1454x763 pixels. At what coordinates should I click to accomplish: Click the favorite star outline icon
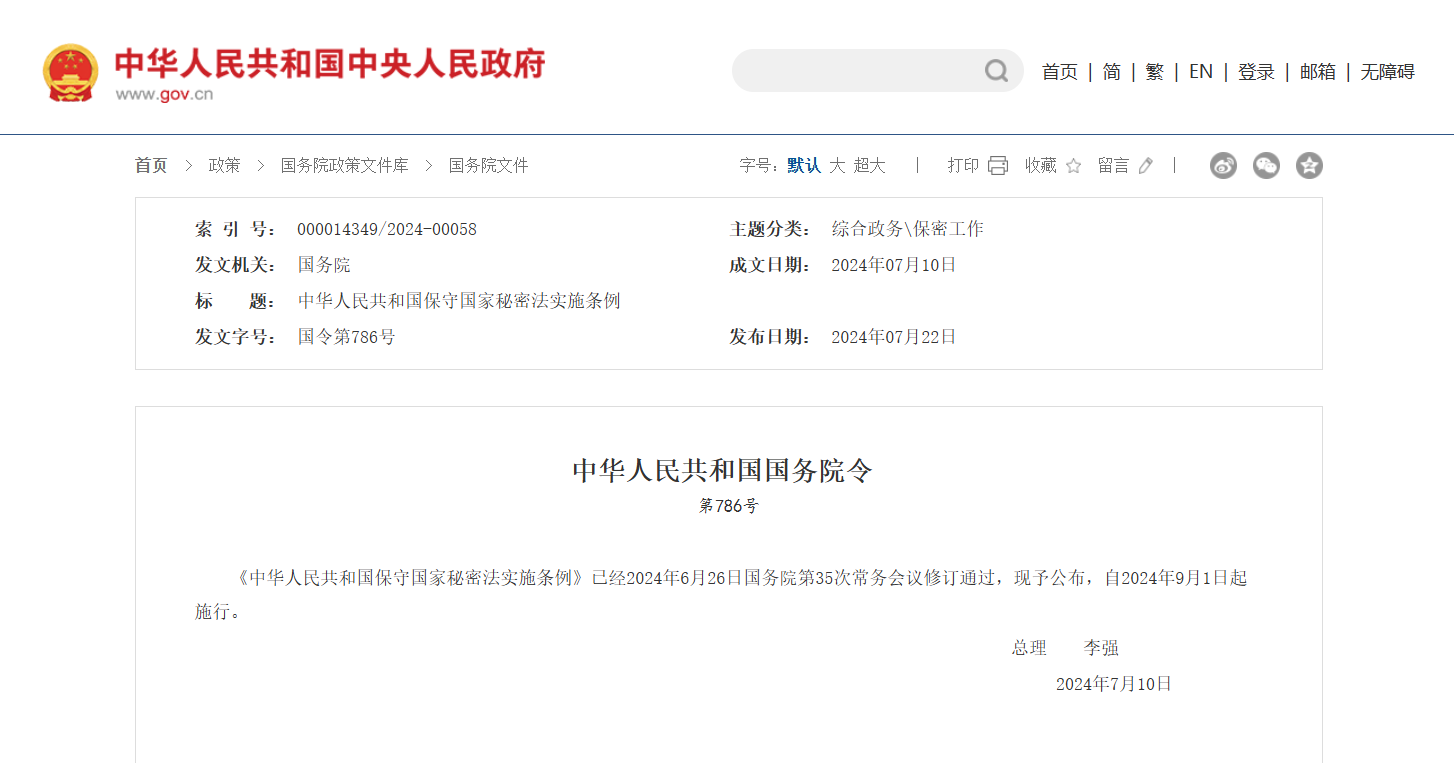(1073, 166)
